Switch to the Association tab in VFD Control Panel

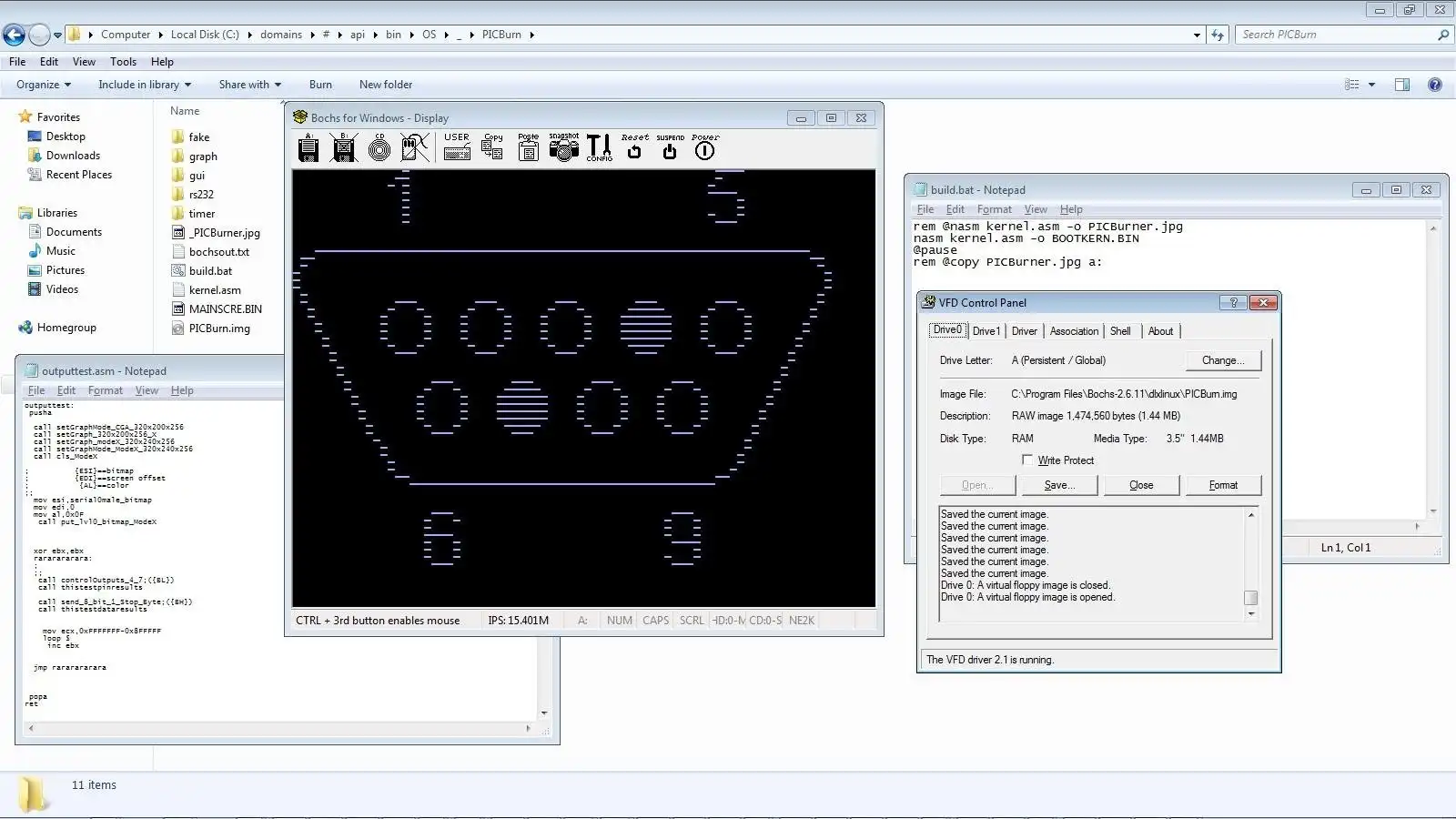point(1074,331)
